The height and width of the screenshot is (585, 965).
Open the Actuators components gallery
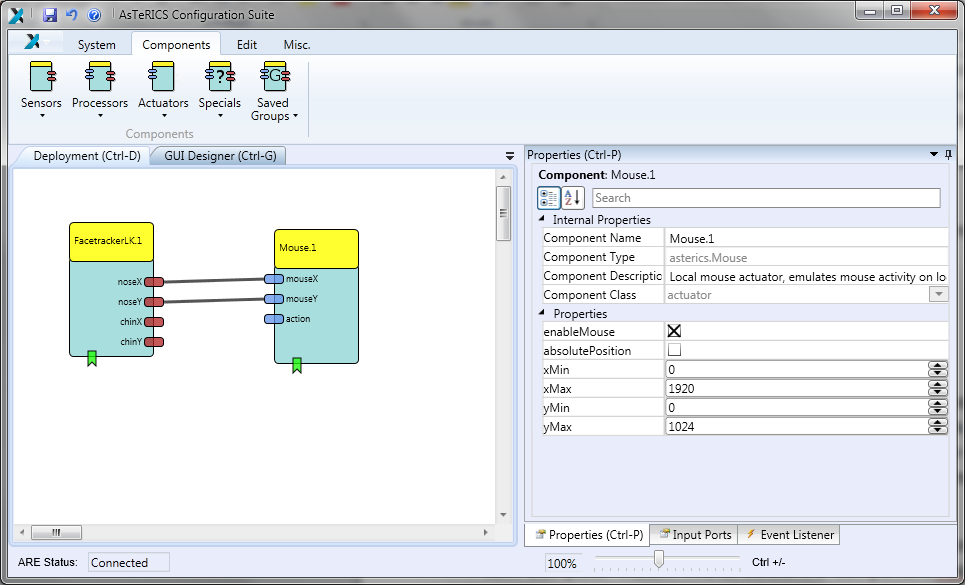(163, 90)
